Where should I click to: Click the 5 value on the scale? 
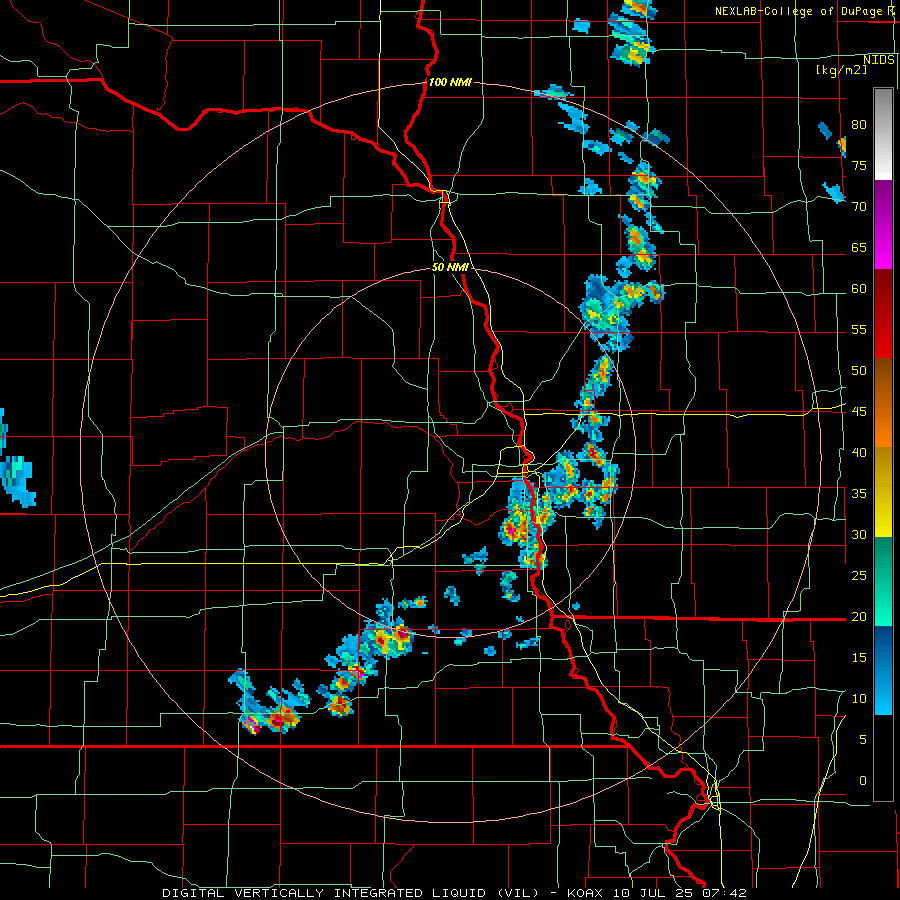click(x=863, y=739)
